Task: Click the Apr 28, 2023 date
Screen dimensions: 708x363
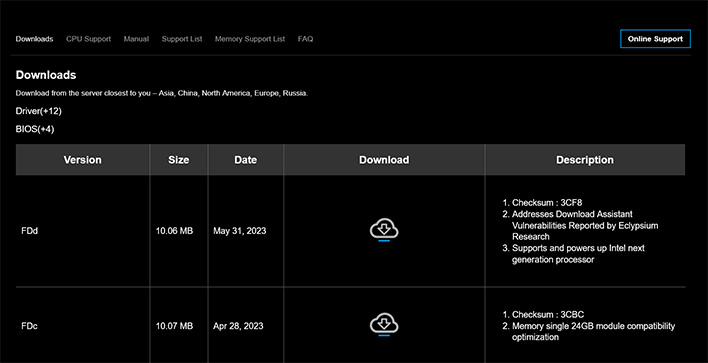Action: tap(238, 326)
